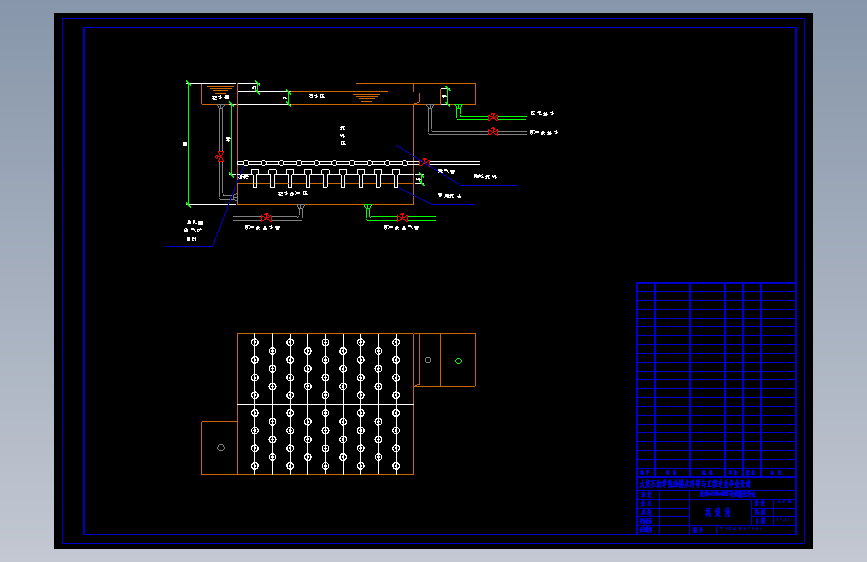Pick the circle in lower-left plan chamber
This screenshot has height=562, width=867.
[221, 447]
